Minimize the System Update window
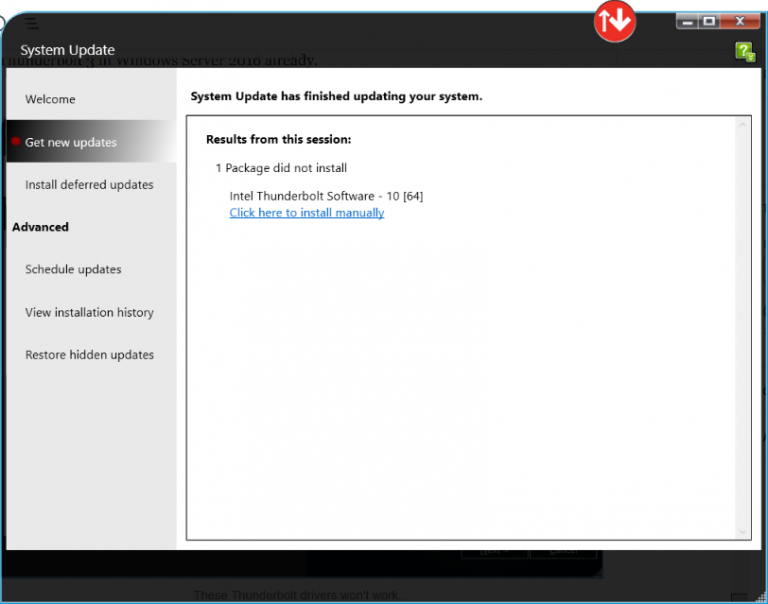Image resolution: width=768 pixels, height=604 pixels. coord(687,20)
